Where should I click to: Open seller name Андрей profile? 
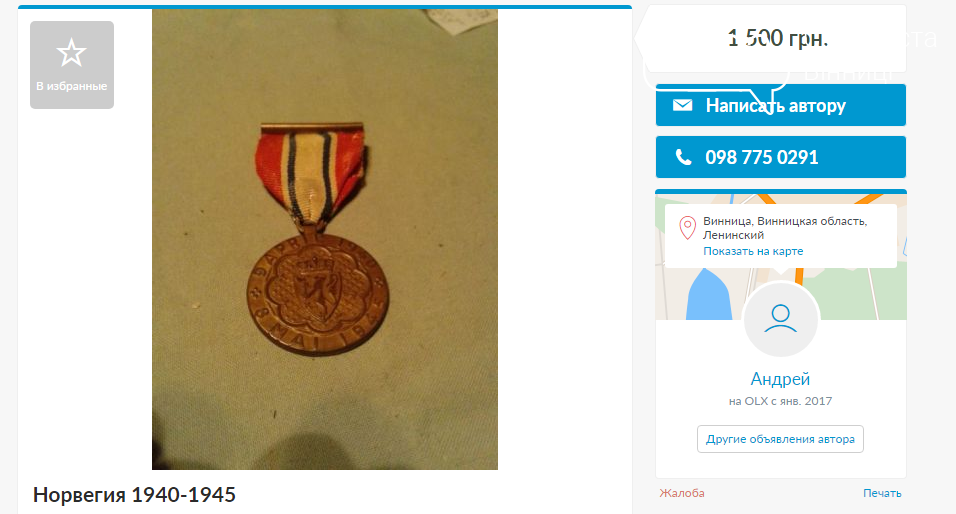pyautogui.click(x=780, y=379)
